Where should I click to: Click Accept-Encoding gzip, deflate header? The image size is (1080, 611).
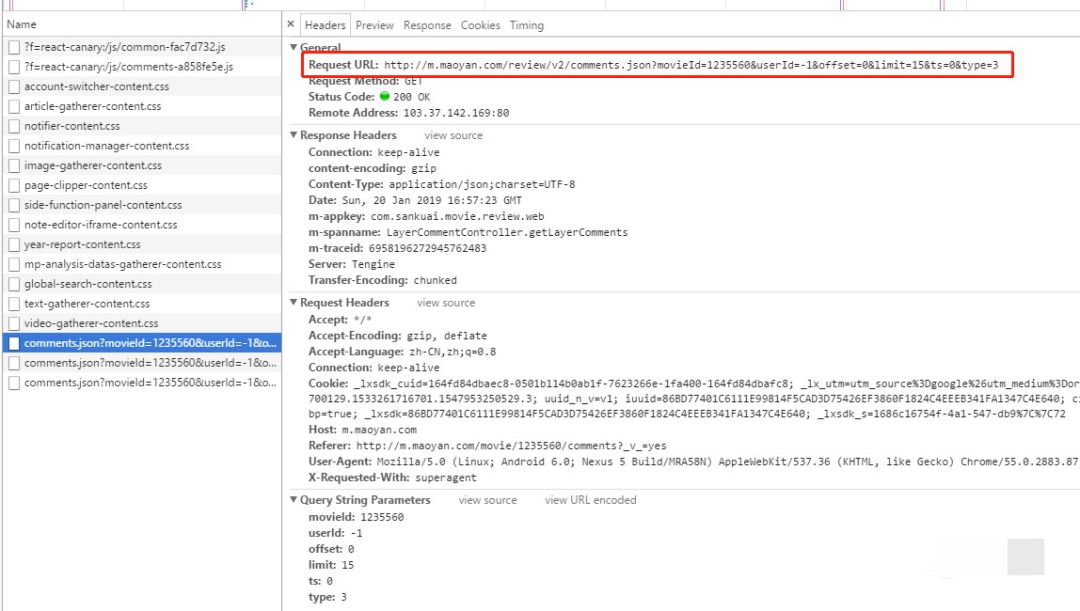(x=397, y=336)
